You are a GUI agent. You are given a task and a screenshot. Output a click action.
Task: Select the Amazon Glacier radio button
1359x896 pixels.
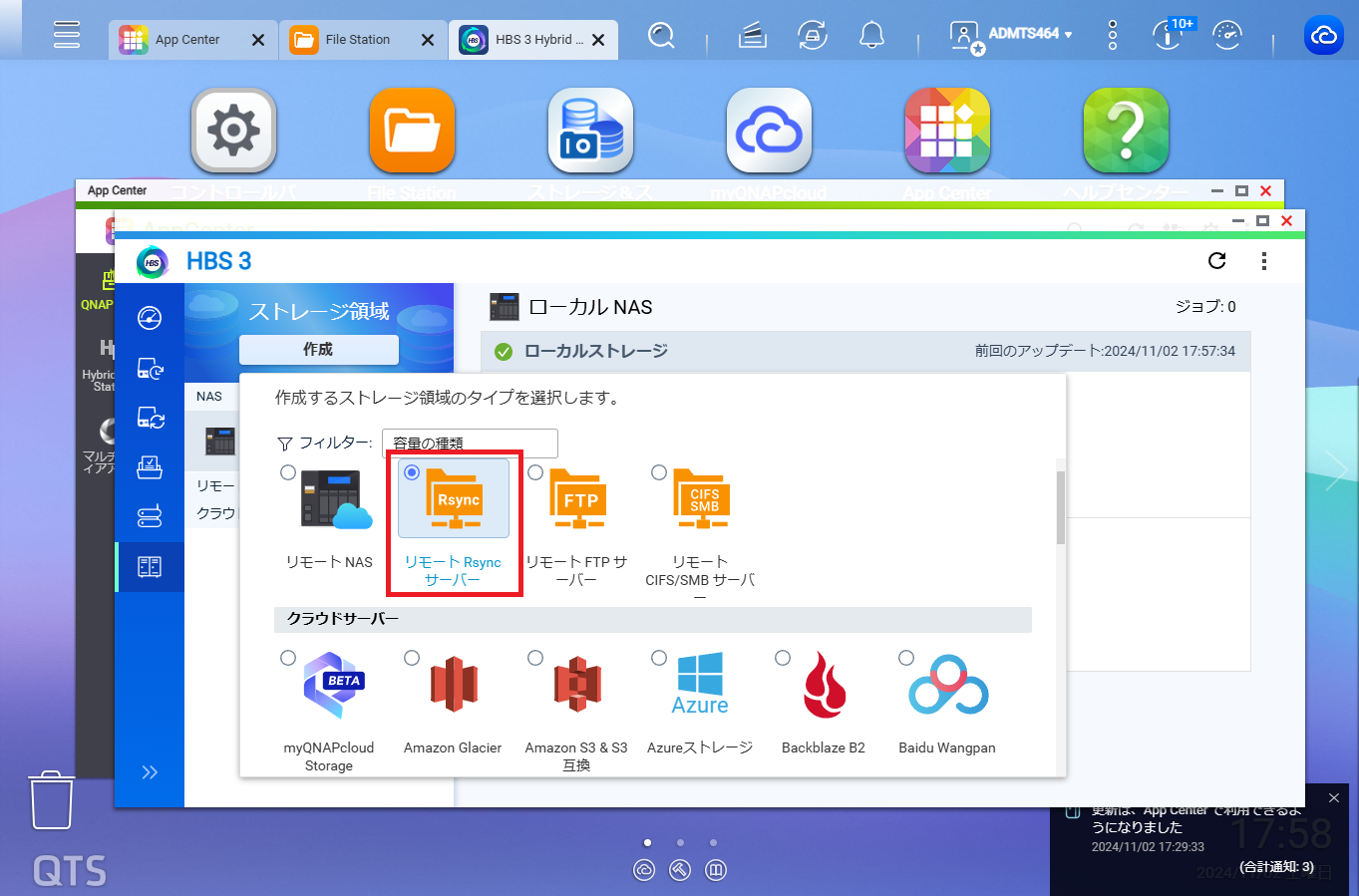[412, 658]
